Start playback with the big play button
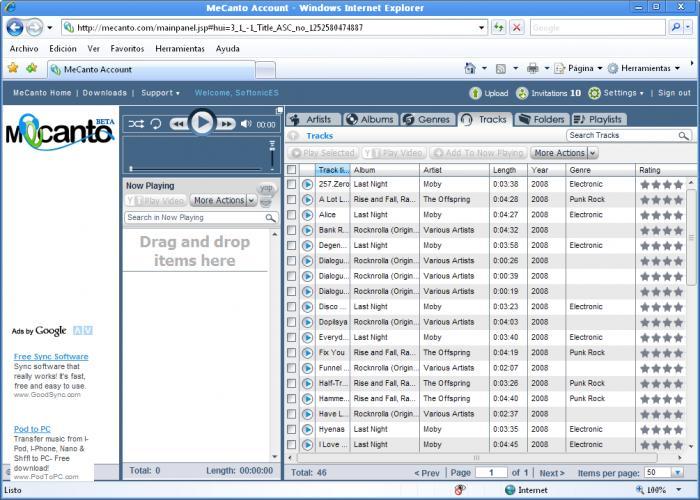Screen dimensions: 700x500 coord(202,122)
